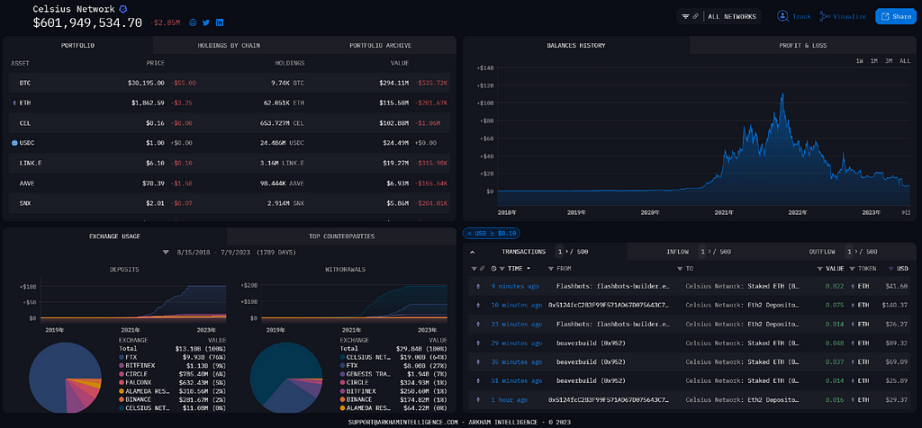
Task: Go to the next Outflow page arrow
Action: coord(854,252)
